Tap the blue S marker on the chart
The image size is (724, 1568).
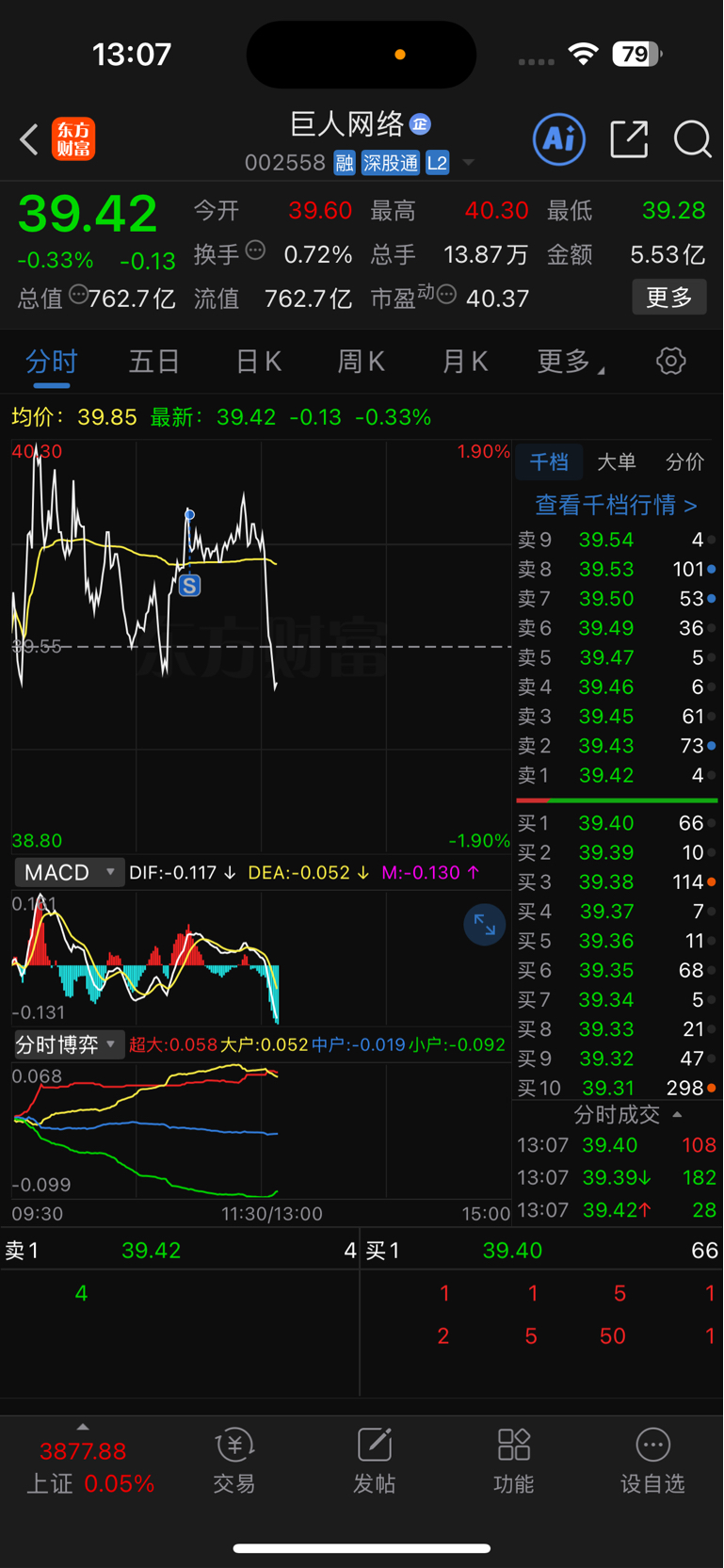point(189,586)
